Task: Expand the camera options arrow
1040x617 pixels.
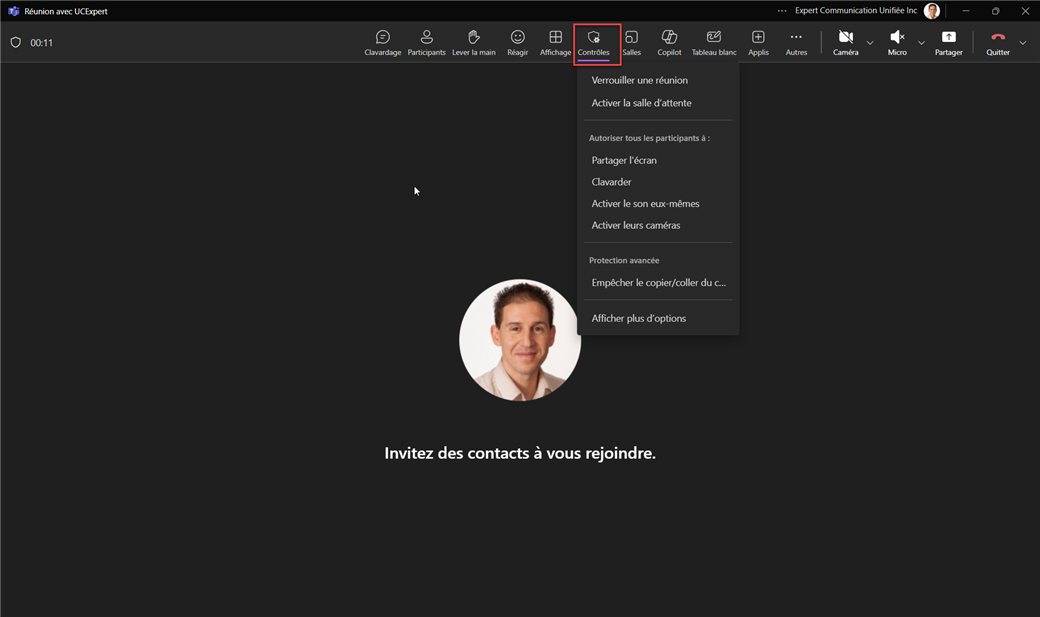Action: [x=870, y=43]
